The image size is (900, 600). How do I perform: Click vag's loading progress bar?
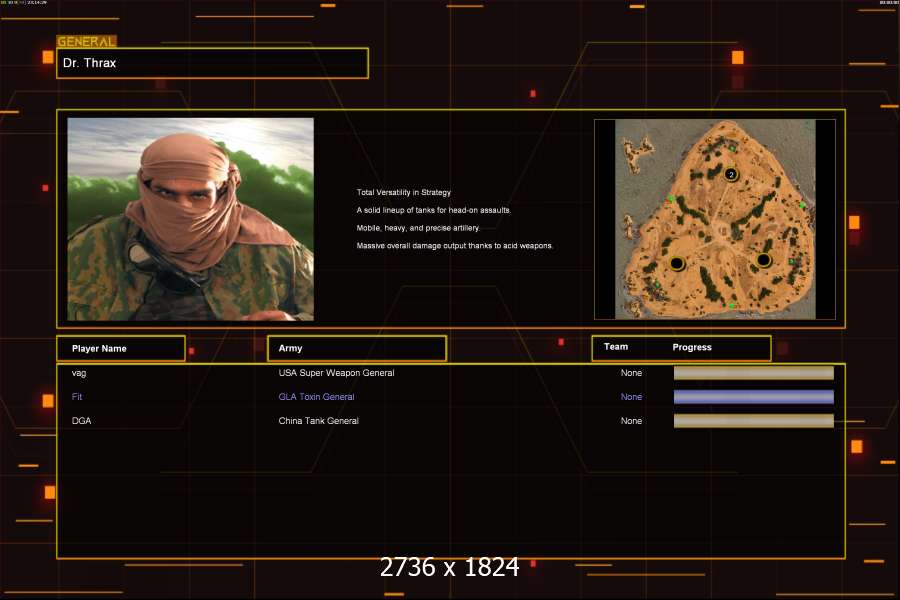754,373
